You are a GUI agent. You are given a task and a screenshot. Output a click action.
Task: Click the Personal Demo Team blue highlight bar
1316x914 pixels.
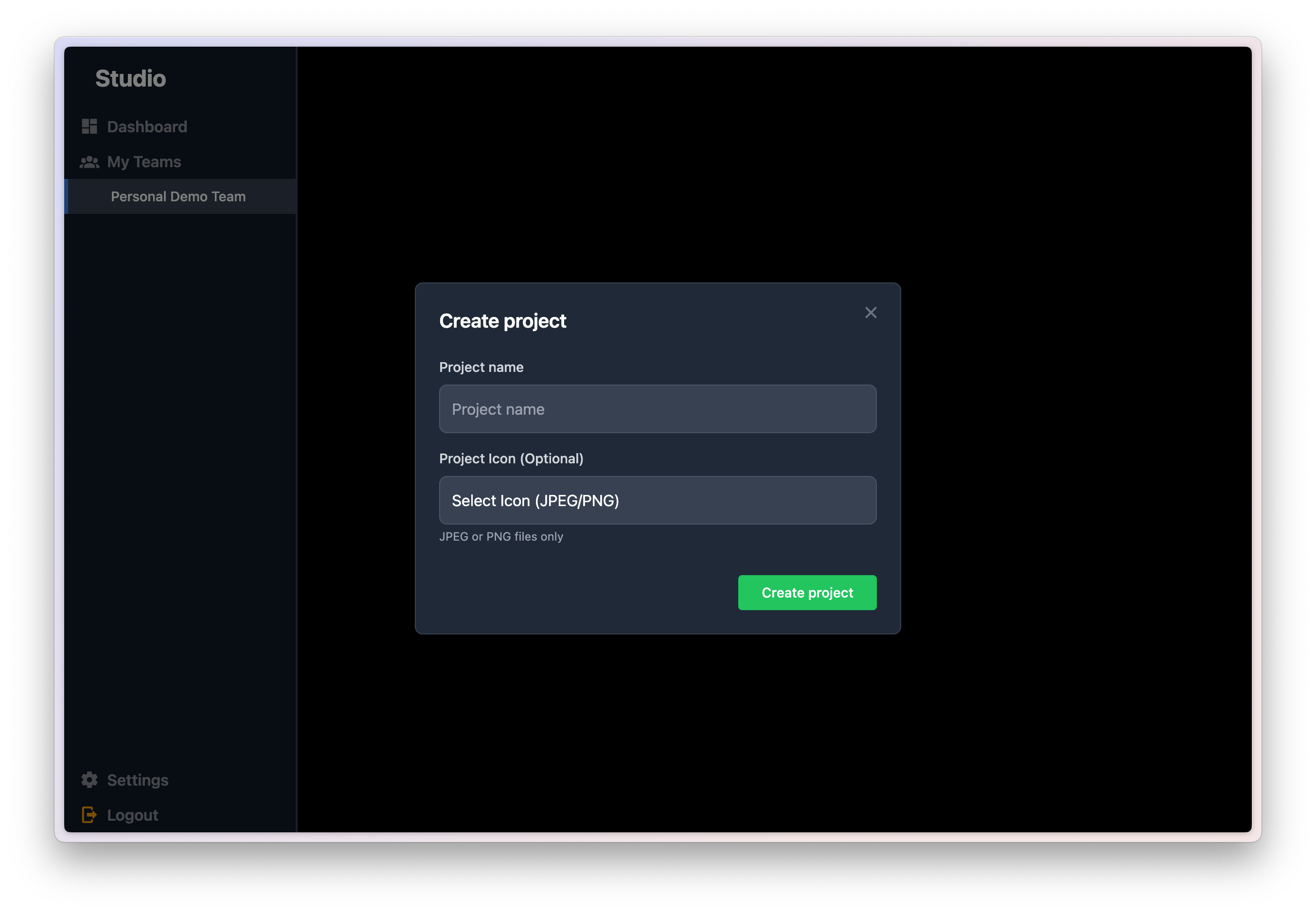point(67,196)
